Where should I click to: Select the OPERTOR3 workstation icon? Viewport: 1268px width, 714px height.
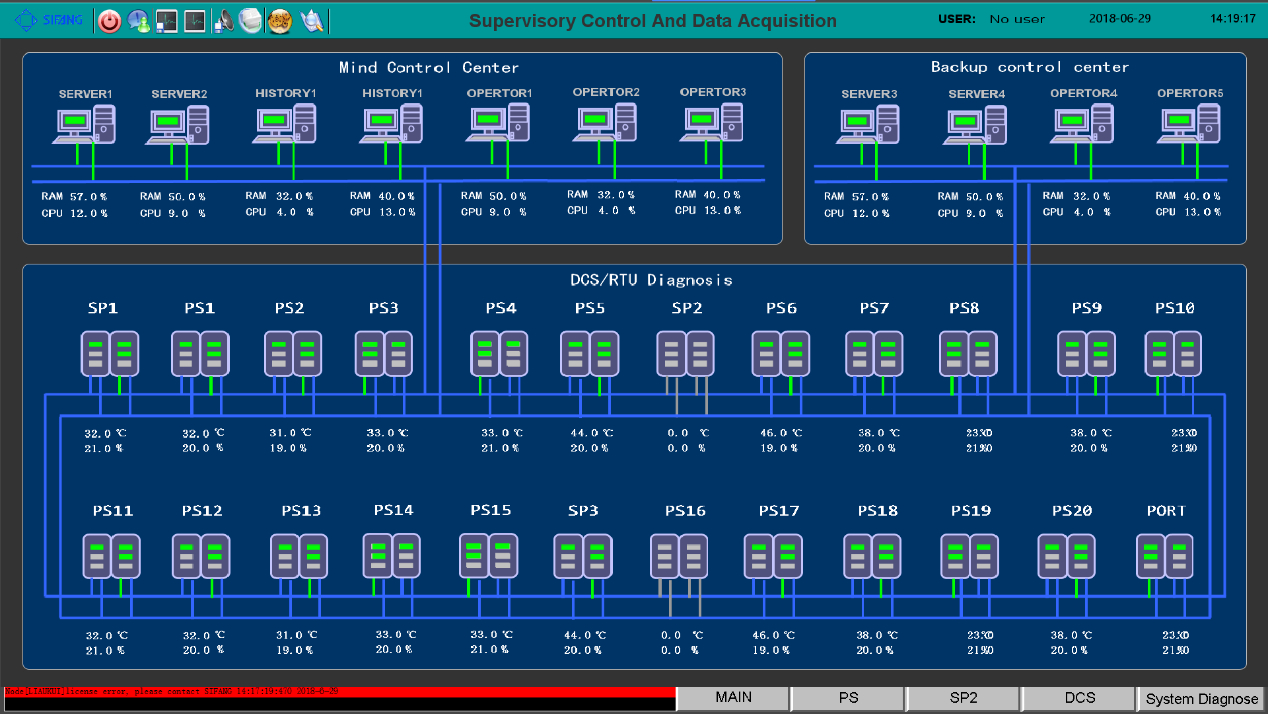click(x=713, y=123)
